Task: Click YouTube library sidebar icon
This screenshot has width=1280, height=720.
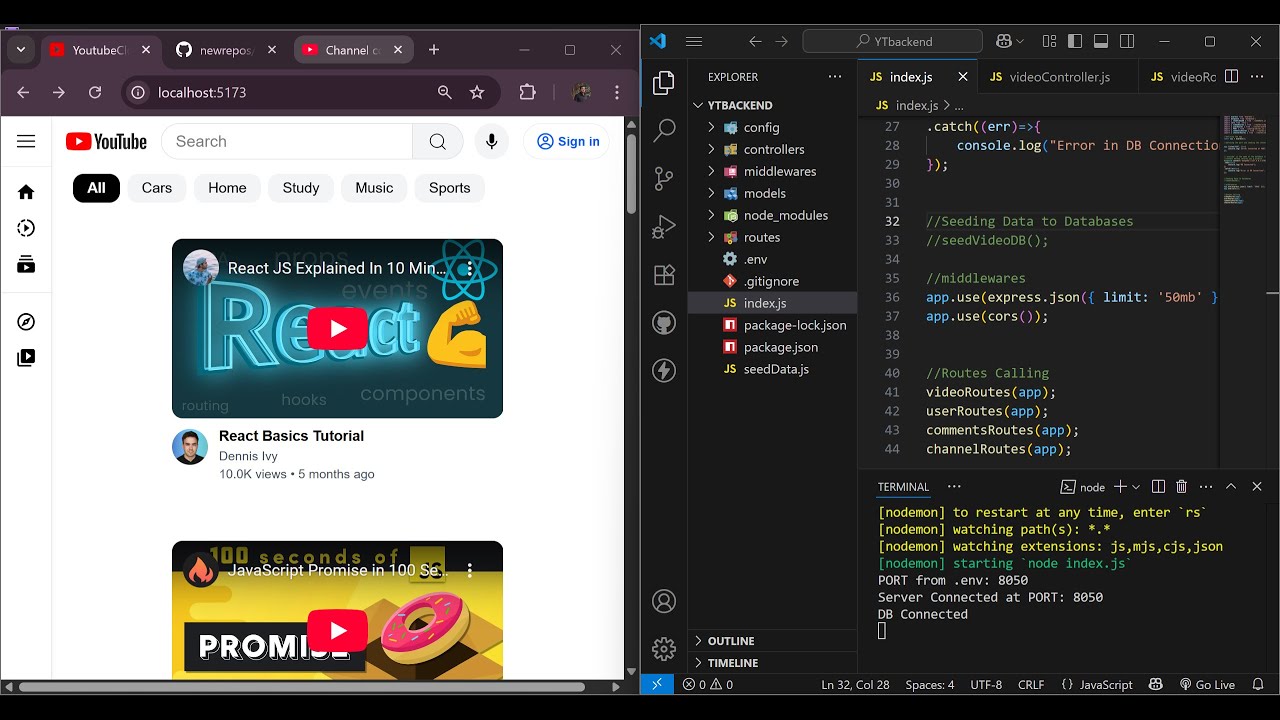Action: (26, 357)
